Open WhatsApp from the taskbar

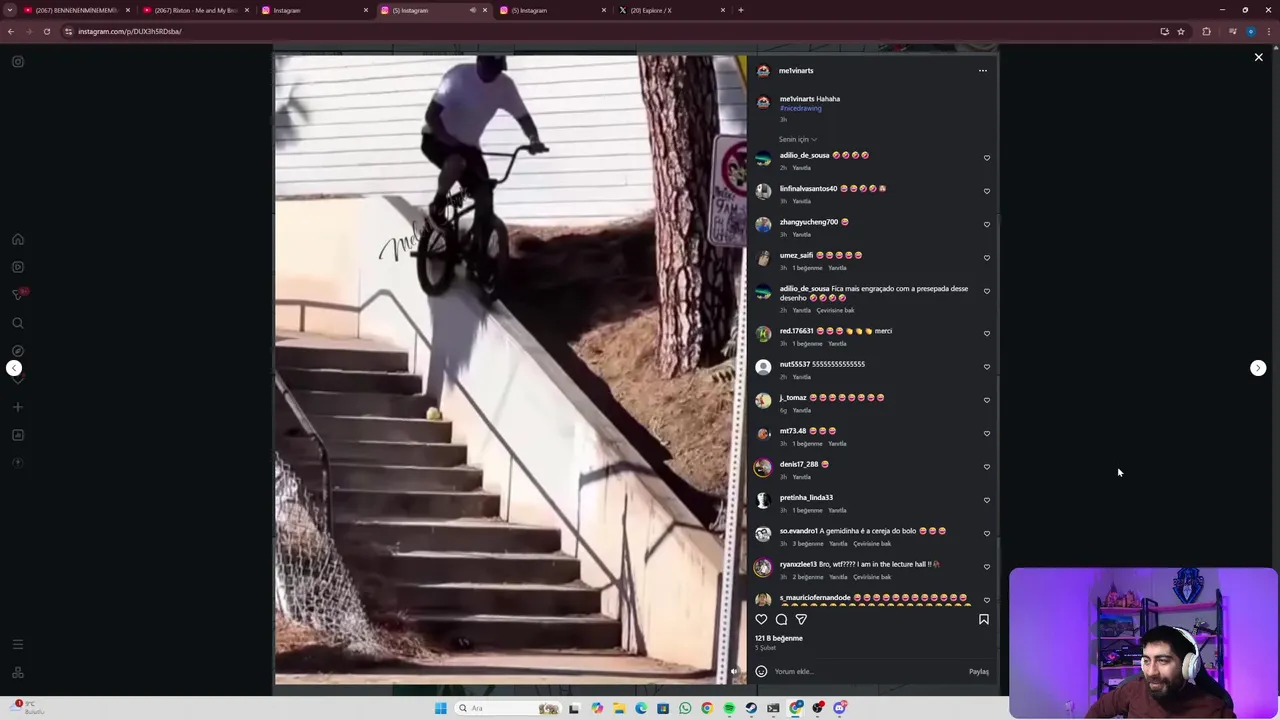pos(685,708)
